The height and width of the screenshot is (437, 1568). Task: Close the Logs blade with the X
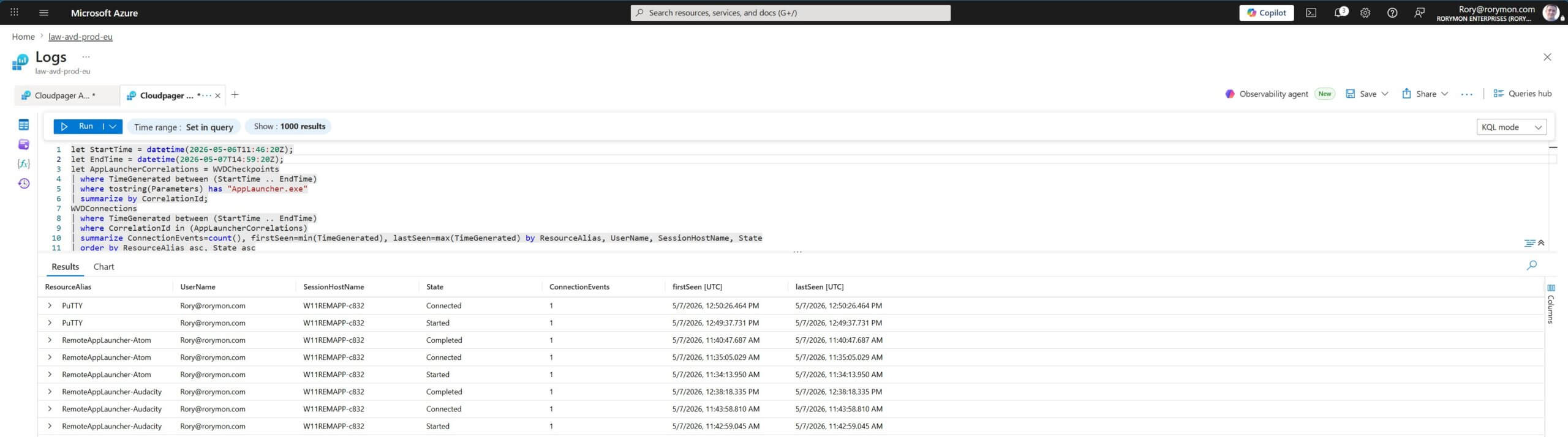(1547, 57)
